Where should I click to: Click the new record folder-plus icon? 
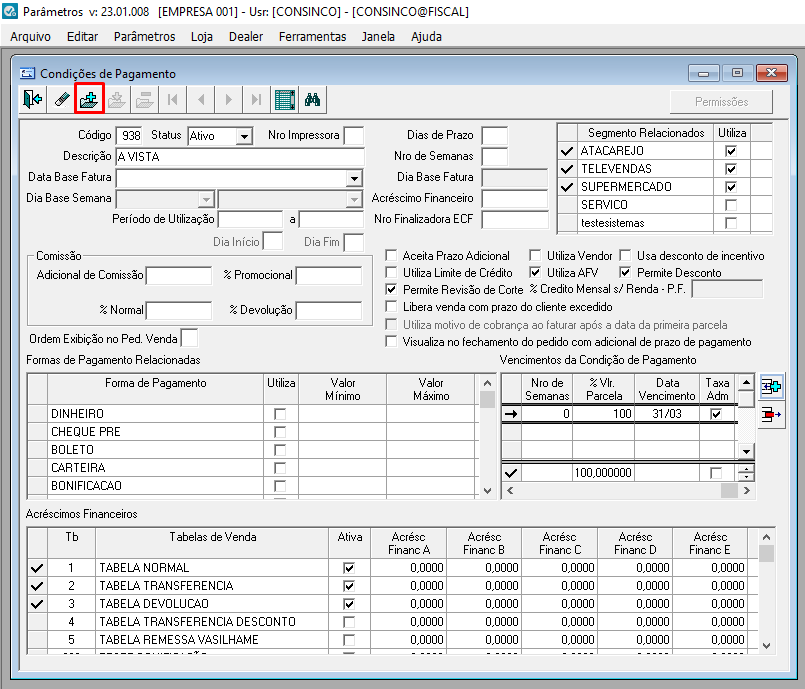pyautogui.click(x=90, y=100)
